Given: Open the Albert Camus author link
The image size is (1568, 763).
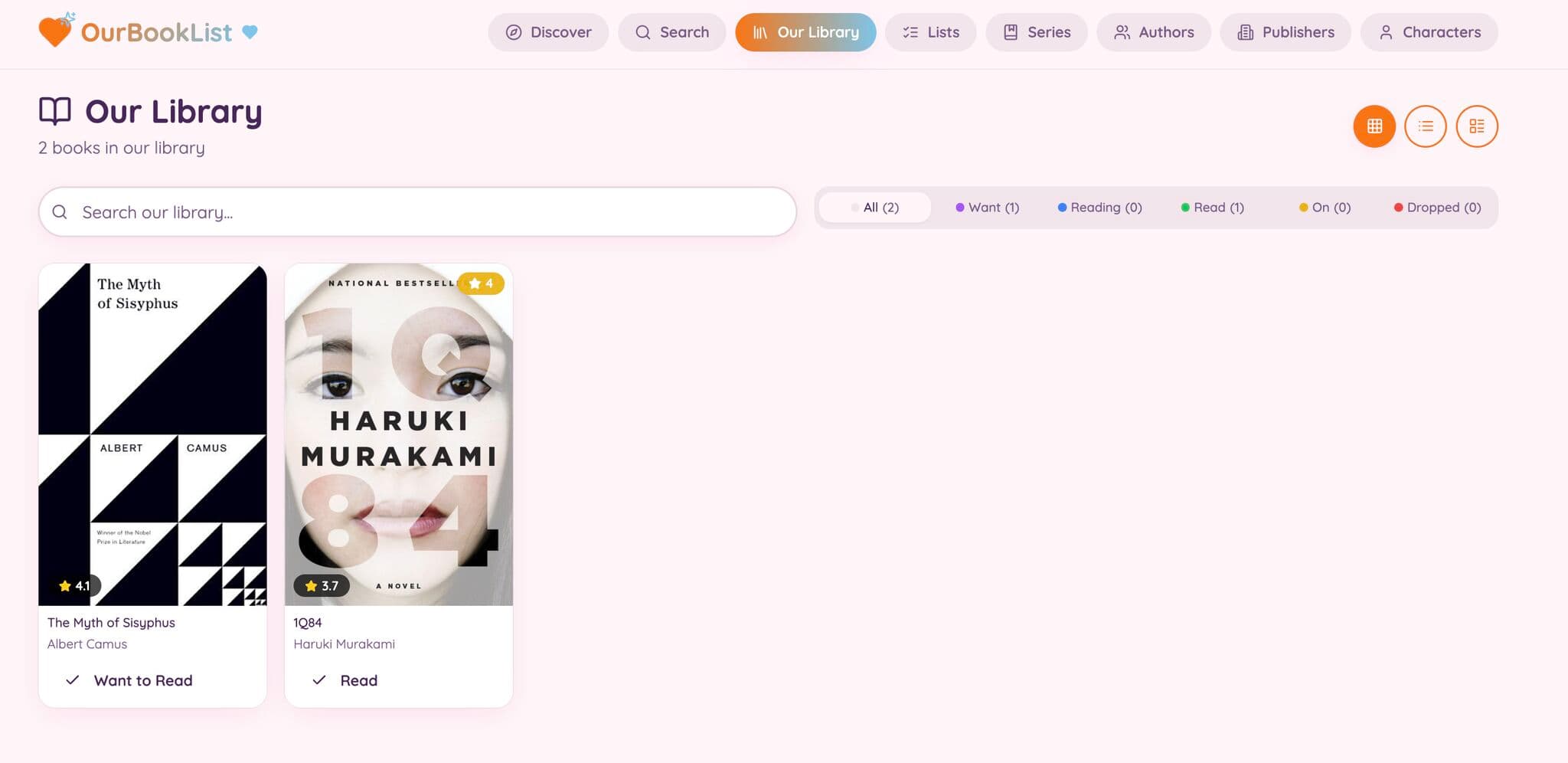Looking at the screenshot, I should pos(87,644).
